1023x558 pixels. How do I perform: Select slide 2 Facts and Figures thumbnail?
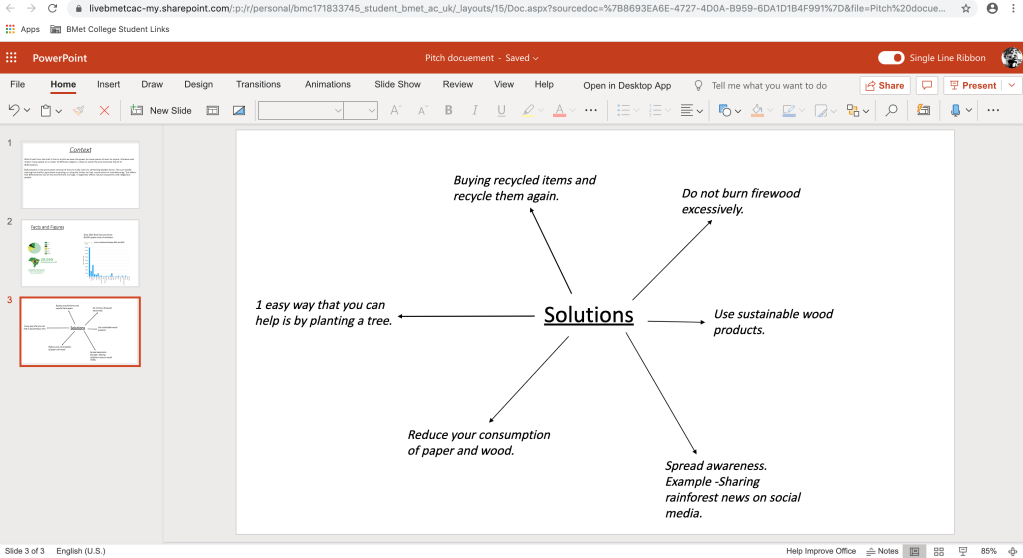pyautogui.click(x=81, y=254)
